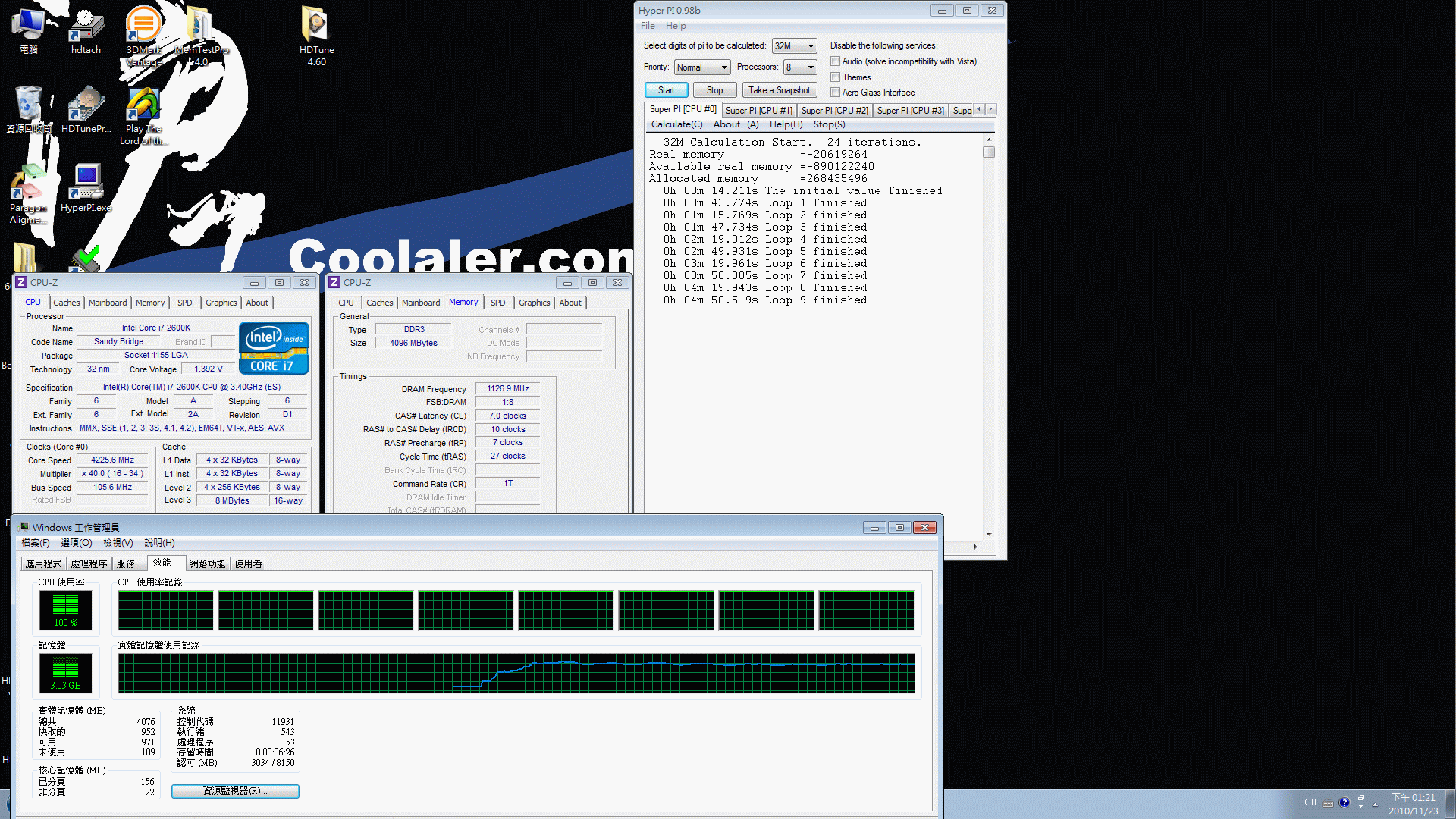Click the Multiplier x 40.0 value

coord(112,473)
